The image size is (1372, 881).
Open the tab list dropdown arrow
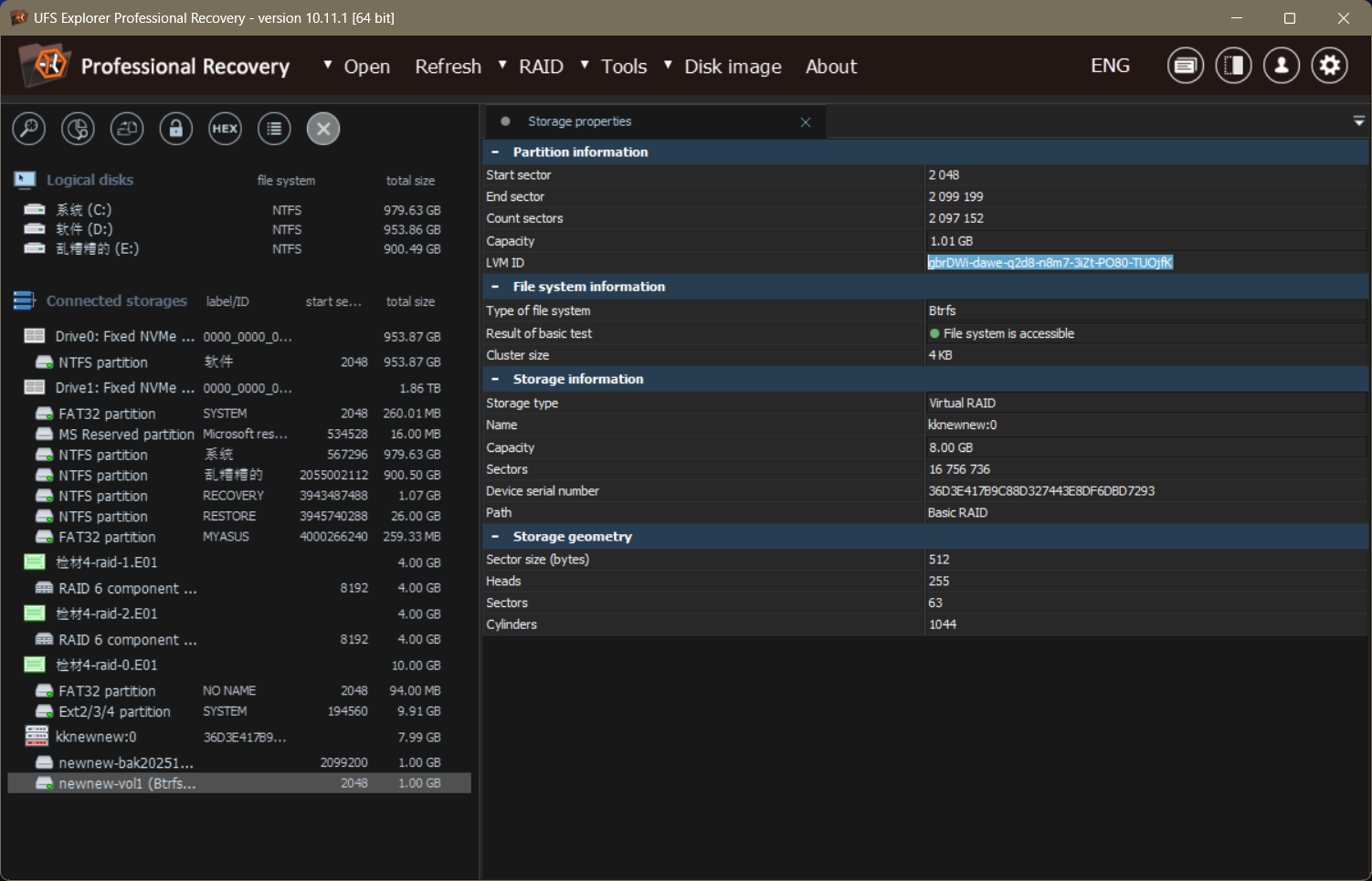[x=1359, y=121]
